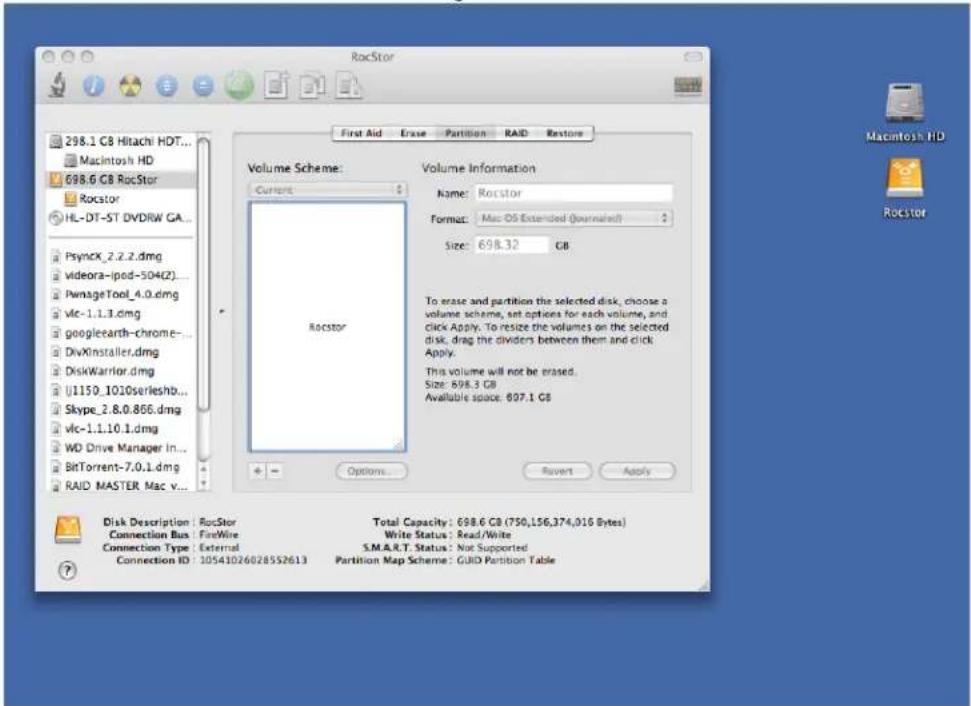Image resolution: width=971 pixels, height=706 pixels.
Task: Select vlc-1.1.3.dmg in sidebar
Action: pos(121,314)
